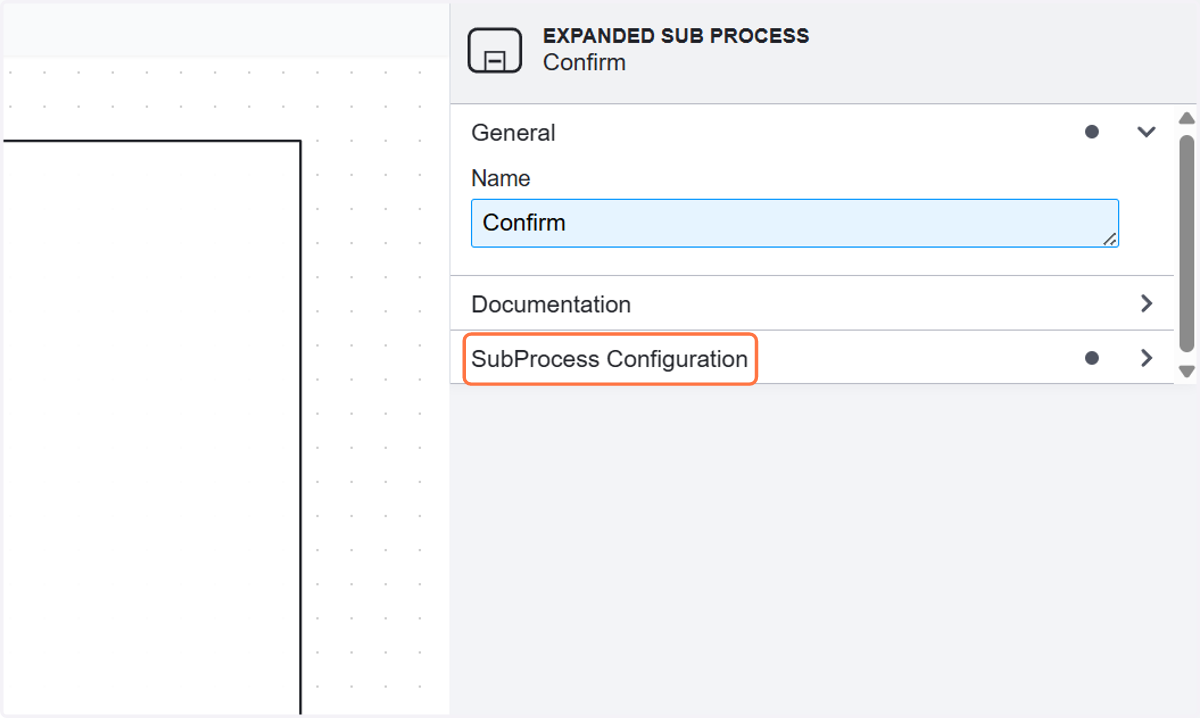Click the properties panel scrollbar thumb

tap(1187, 244)
